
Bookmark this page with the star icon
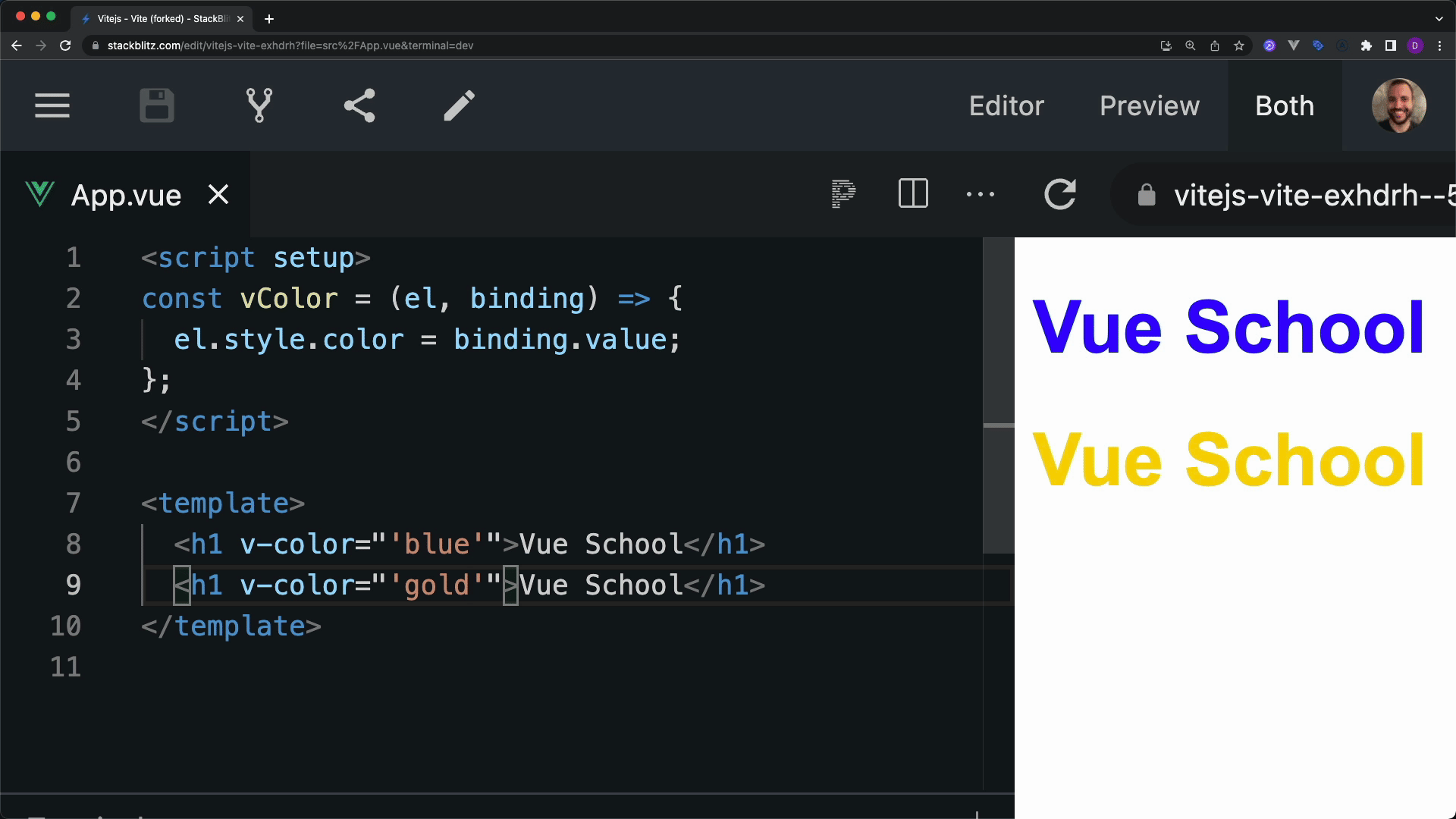[1239, 45]
